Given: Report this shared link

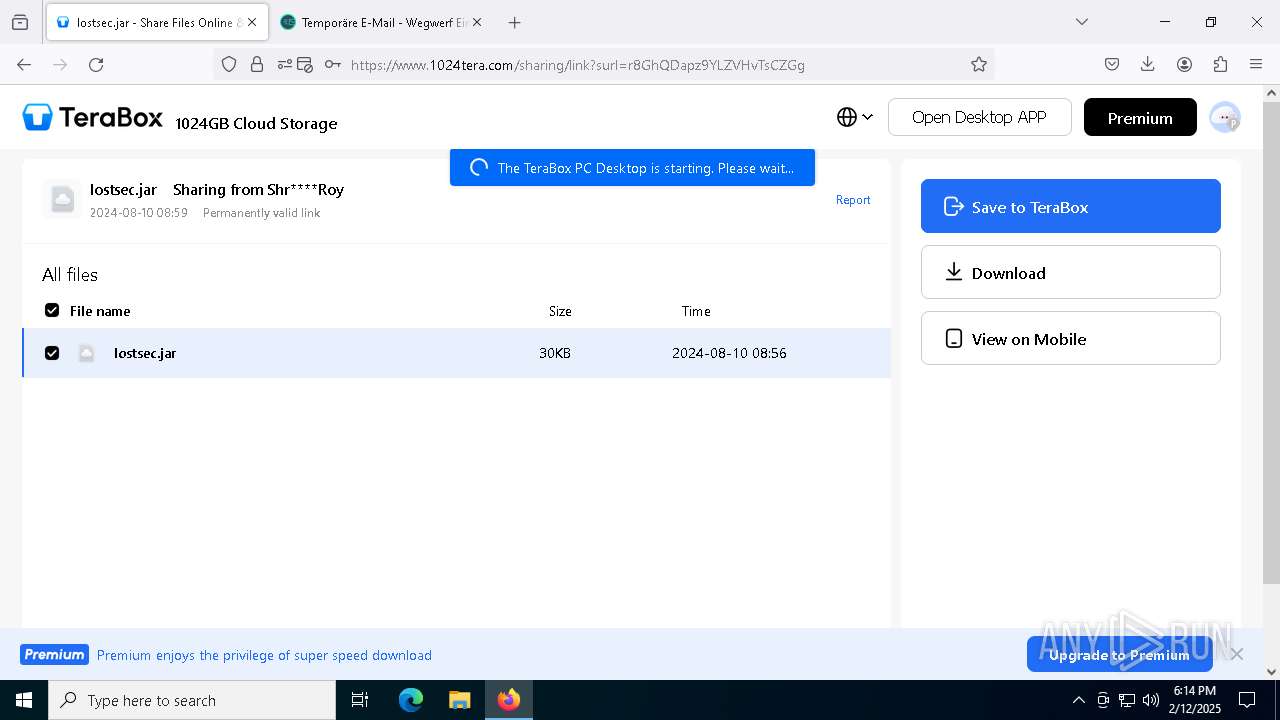Looking at the screenshot, I should (x=853, y=200).
